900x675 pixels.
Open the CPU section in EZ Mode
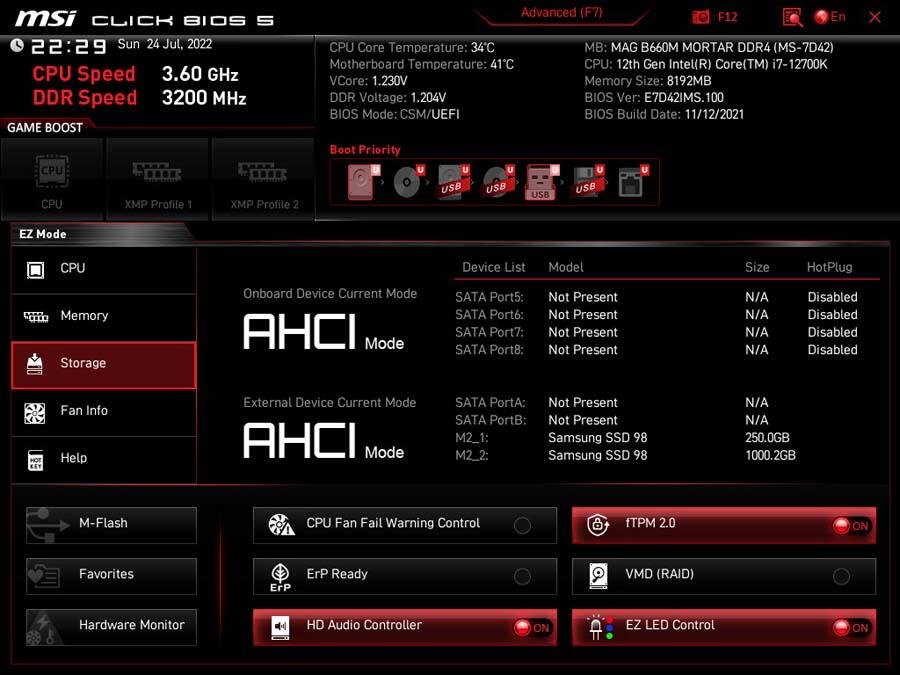104,269
